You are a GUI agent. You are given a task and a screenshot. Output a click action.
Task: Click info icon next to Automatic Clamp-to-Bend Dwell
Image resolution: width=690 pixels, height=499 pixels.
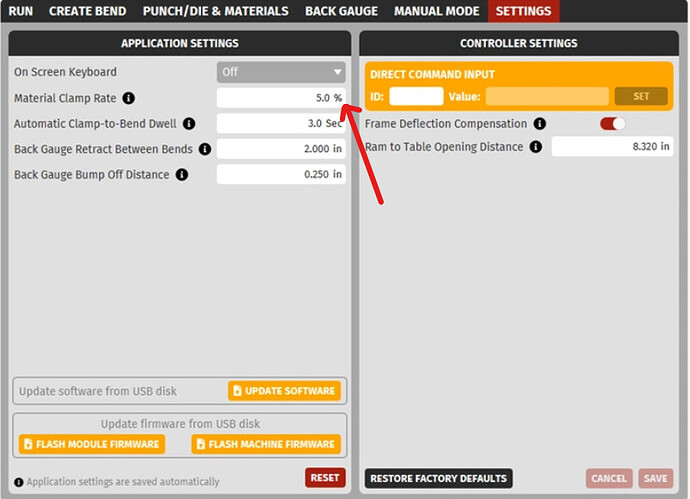pyautogui.click(x=189, y=124)
